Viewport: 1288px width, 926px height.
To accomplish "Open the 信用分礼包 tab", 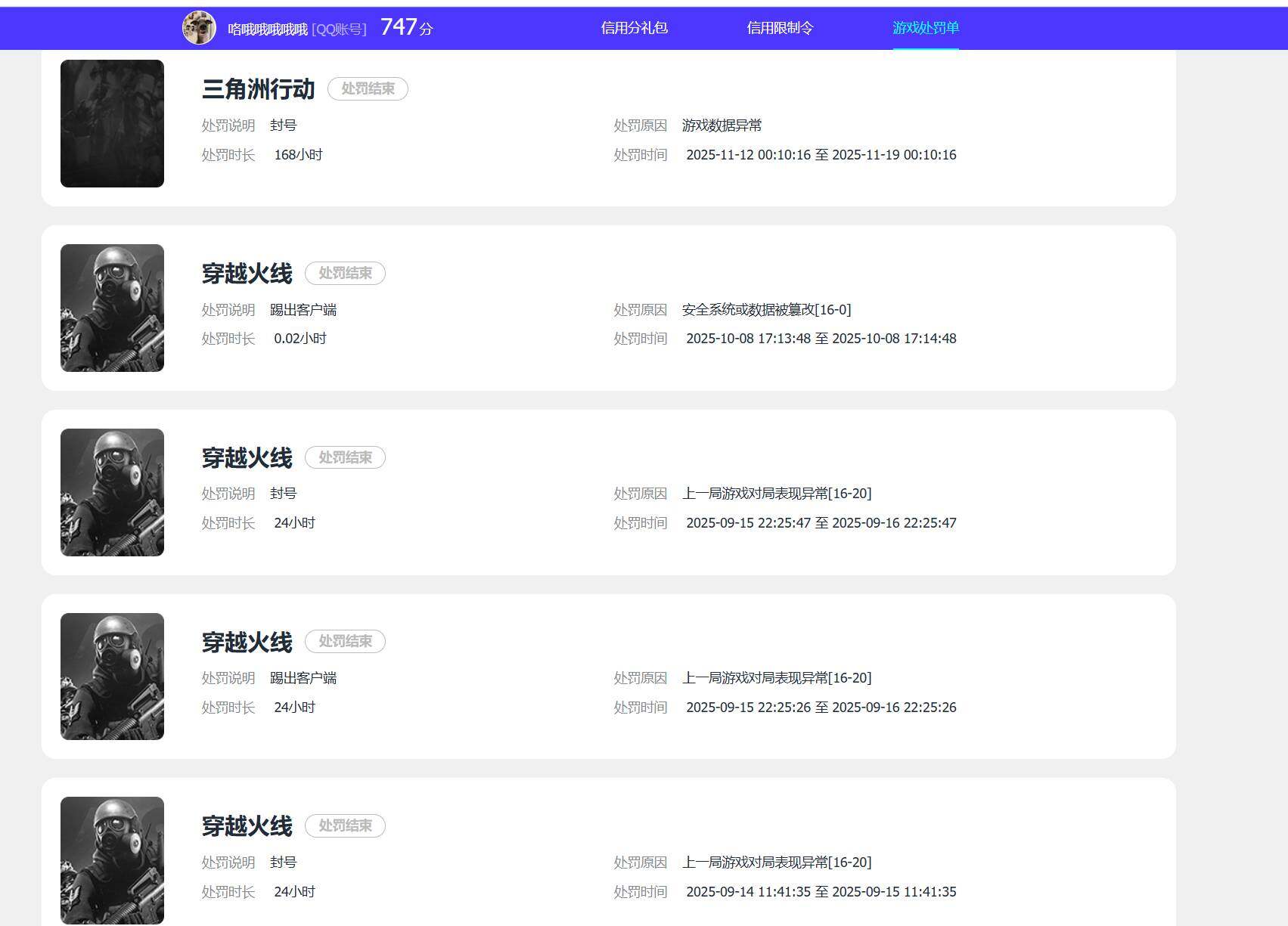I will [634, 28].
